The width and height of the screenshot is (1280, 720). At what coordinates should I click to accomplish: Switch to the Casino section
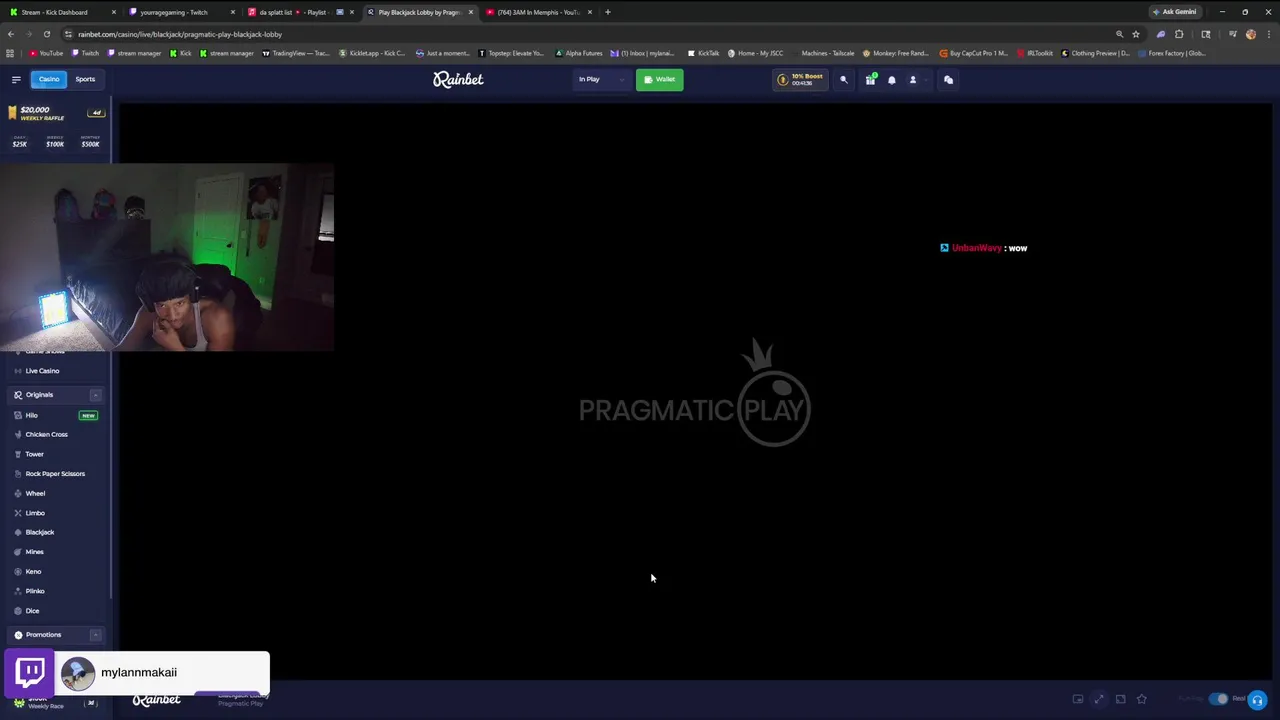pyautogui.click(x=49, y=79)
